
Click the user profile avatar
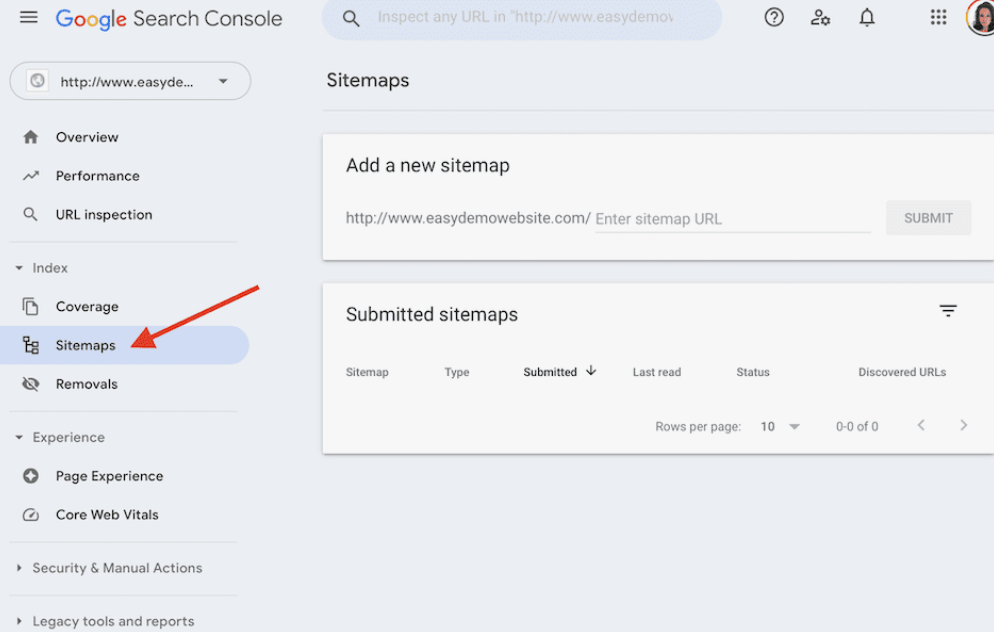click(982, 18)
